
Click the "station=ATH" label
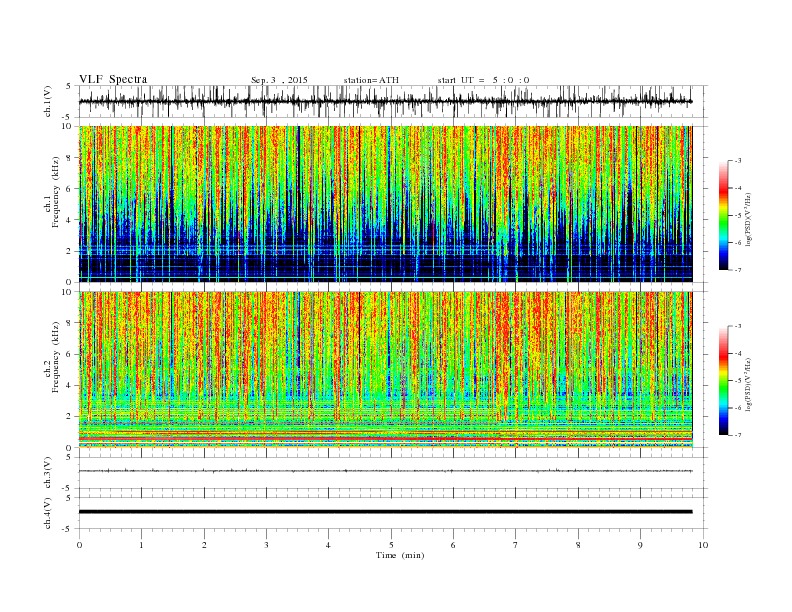pyautogui.click(x=371, y=80)
